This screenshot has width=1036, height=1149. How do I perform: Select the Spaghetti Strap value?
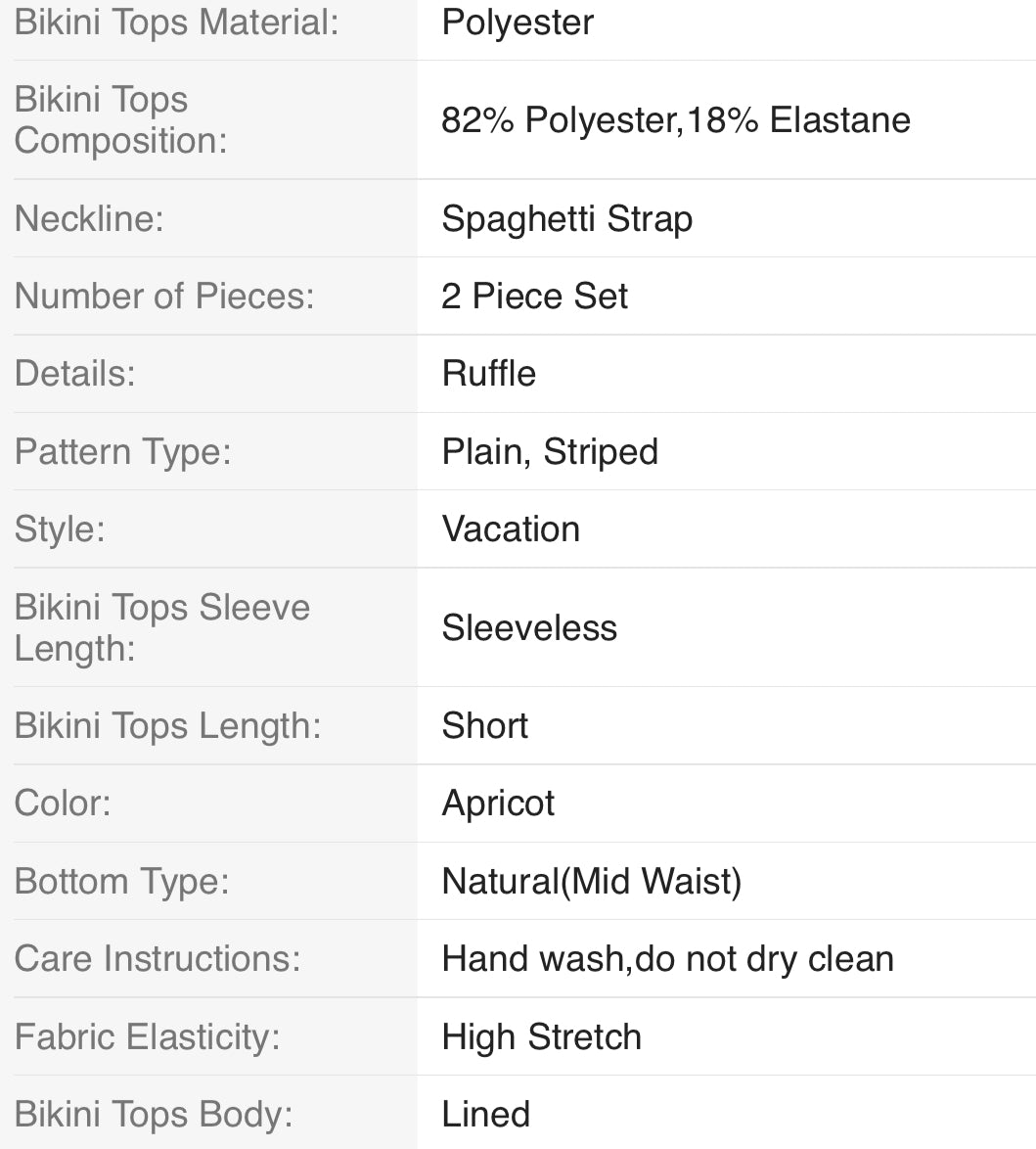click(567, 220)
